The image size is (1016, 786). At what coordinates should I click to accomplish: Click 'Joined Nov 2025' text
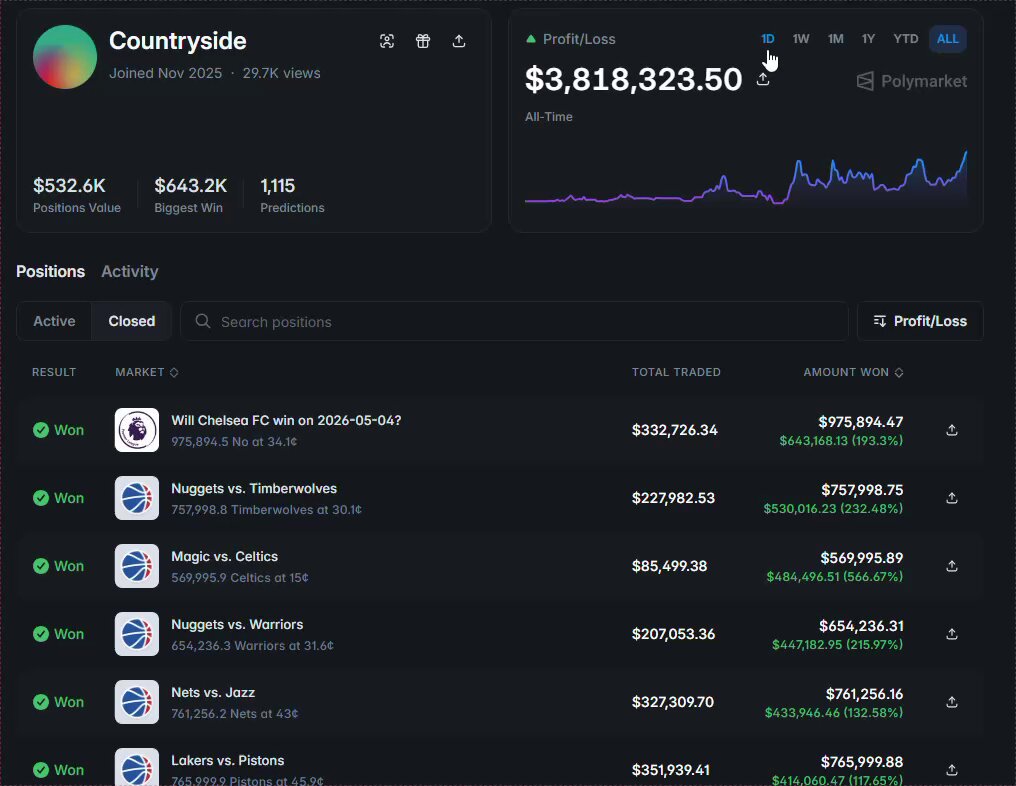pyautogui.click(x=165, y=73)
